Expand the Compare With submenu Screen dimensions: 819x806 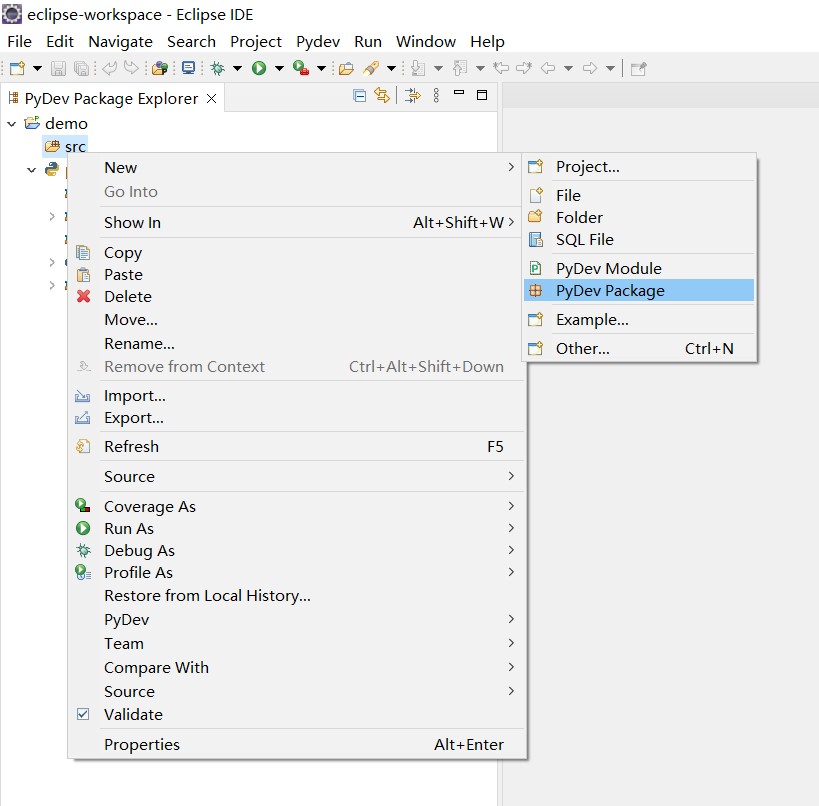pos(297,668)
